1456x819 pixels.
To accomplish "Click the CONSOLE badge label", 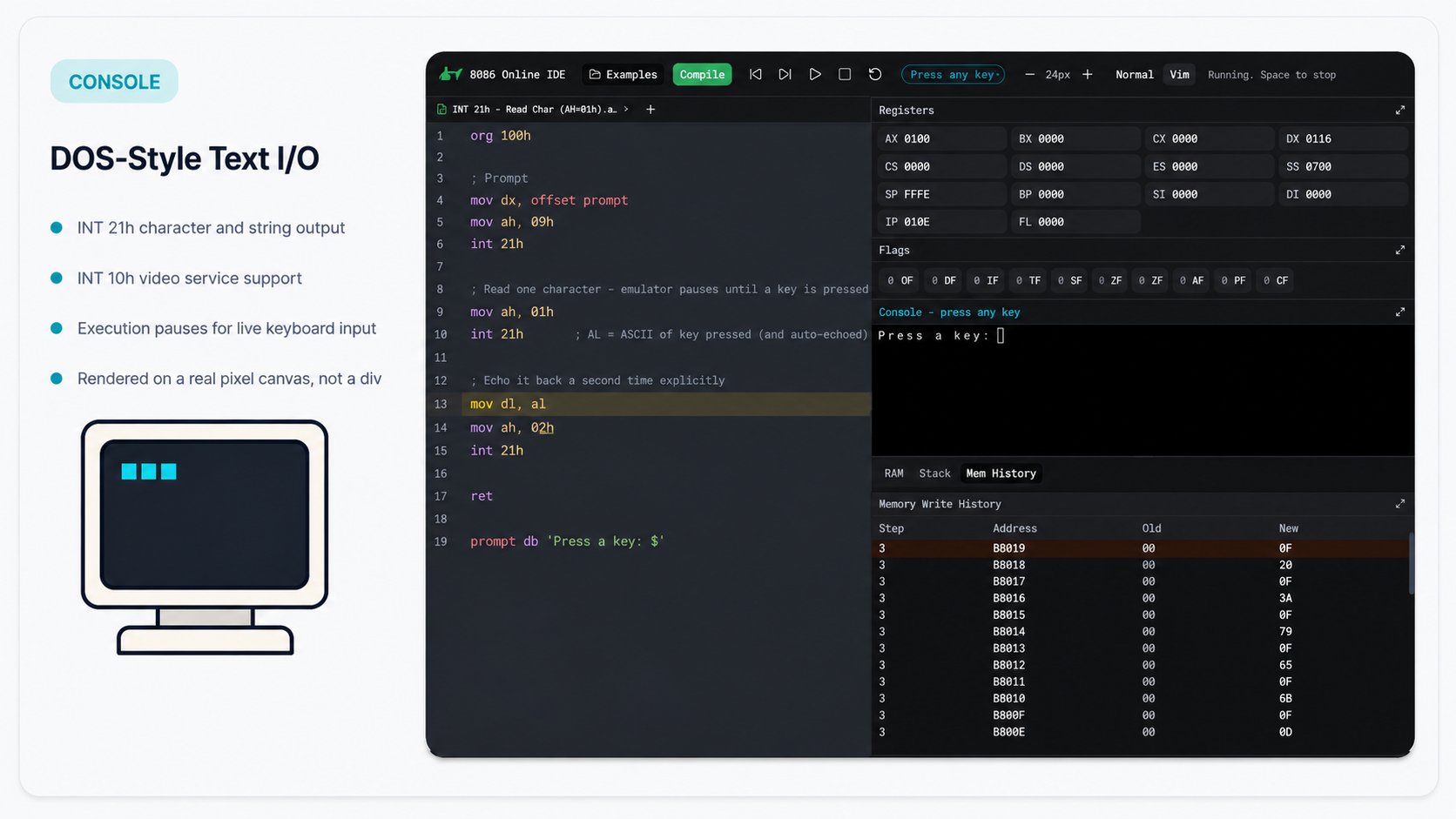I will point(114,82).
